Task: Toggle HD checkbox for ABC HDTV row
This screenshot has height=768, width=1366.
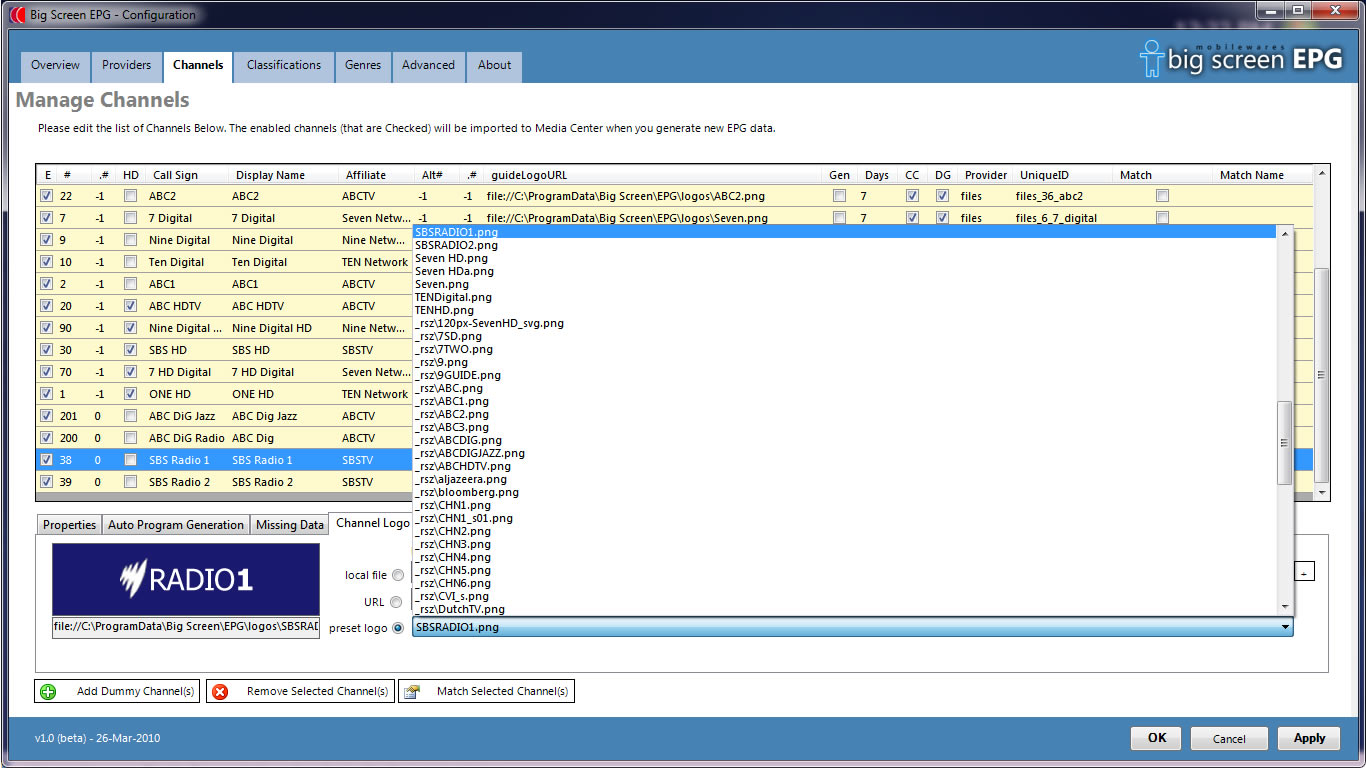Action: pyautogui.click(x=130, y=306)
